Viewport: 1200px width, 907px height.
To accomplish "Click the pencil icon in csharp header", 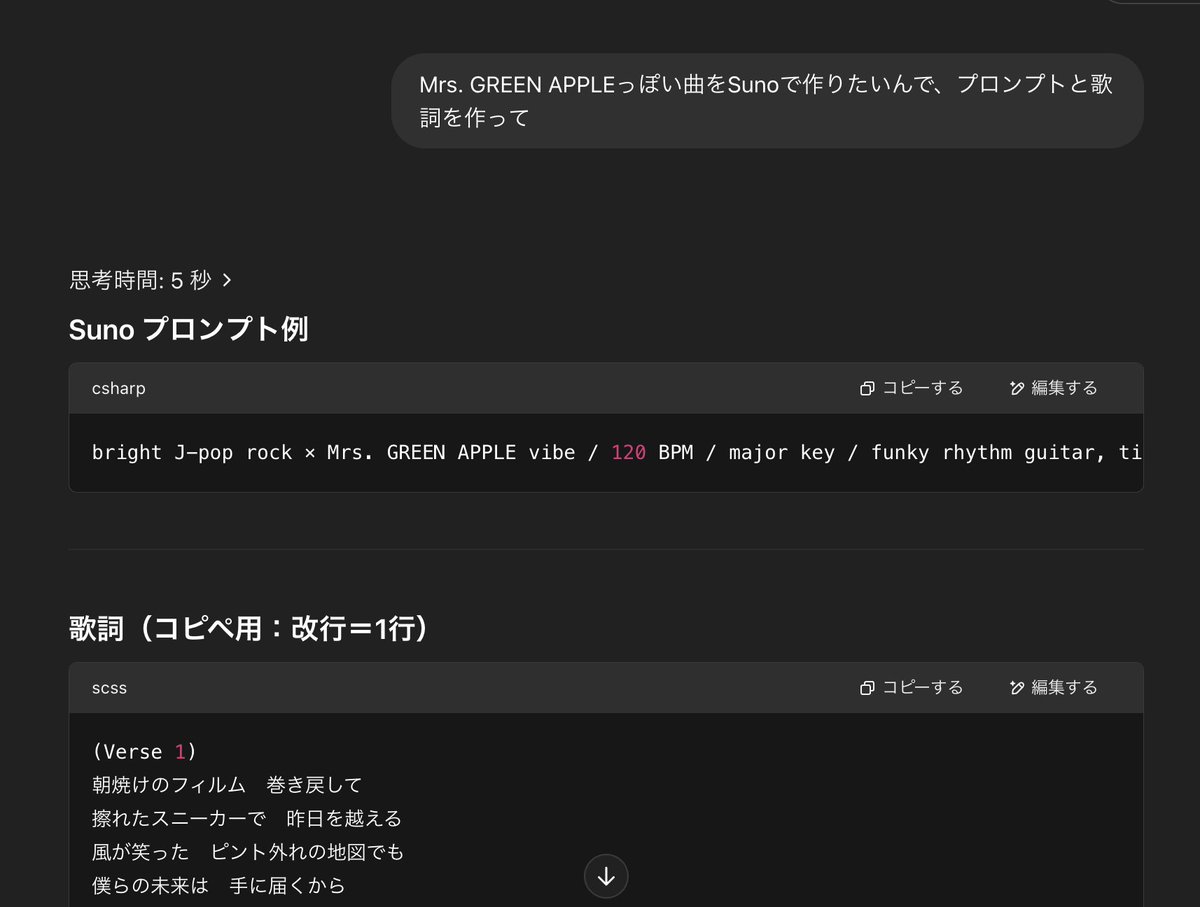I will [1018, 388].
